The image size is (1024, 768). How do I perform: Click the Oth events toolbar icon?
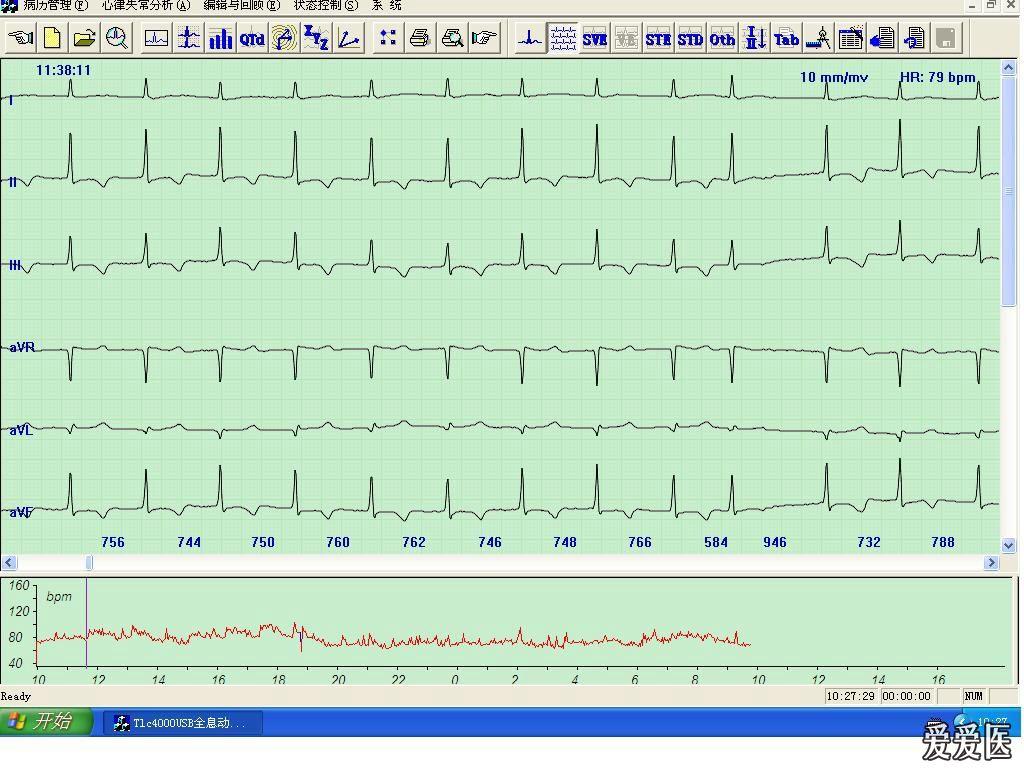point(722,39)
